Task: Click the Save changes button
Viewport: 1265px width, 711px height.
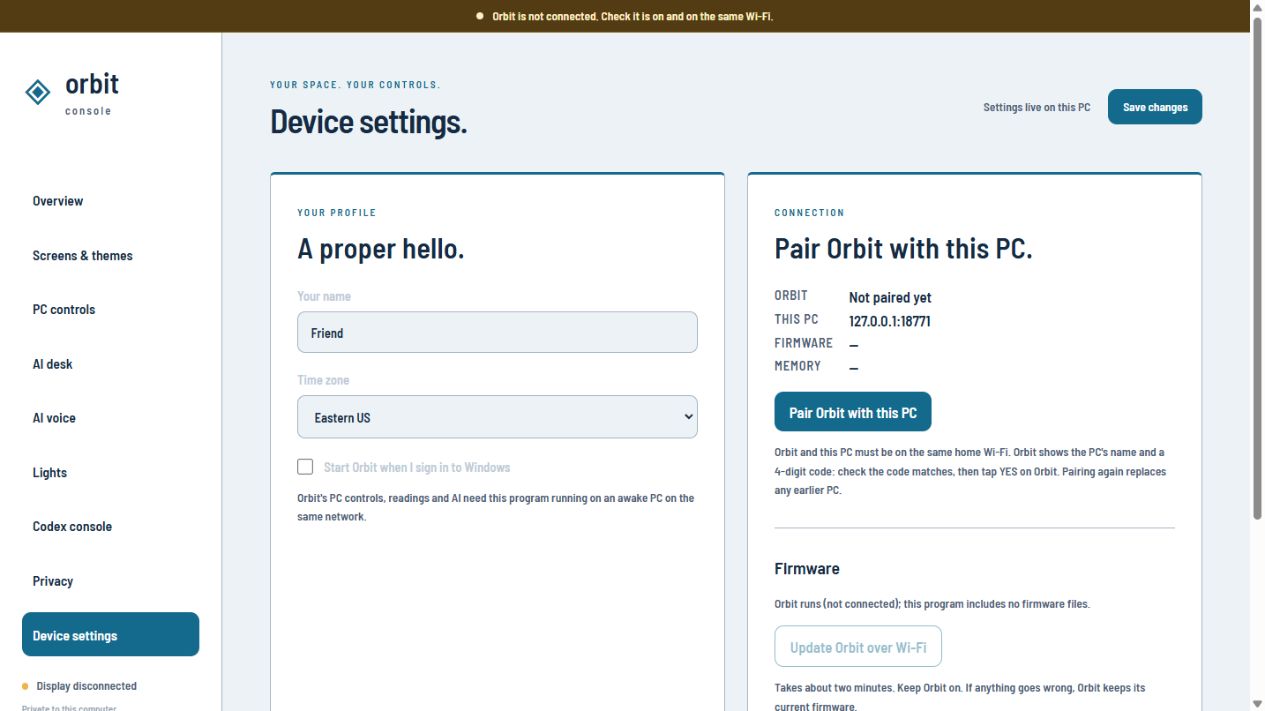Action: (1155, 107)
